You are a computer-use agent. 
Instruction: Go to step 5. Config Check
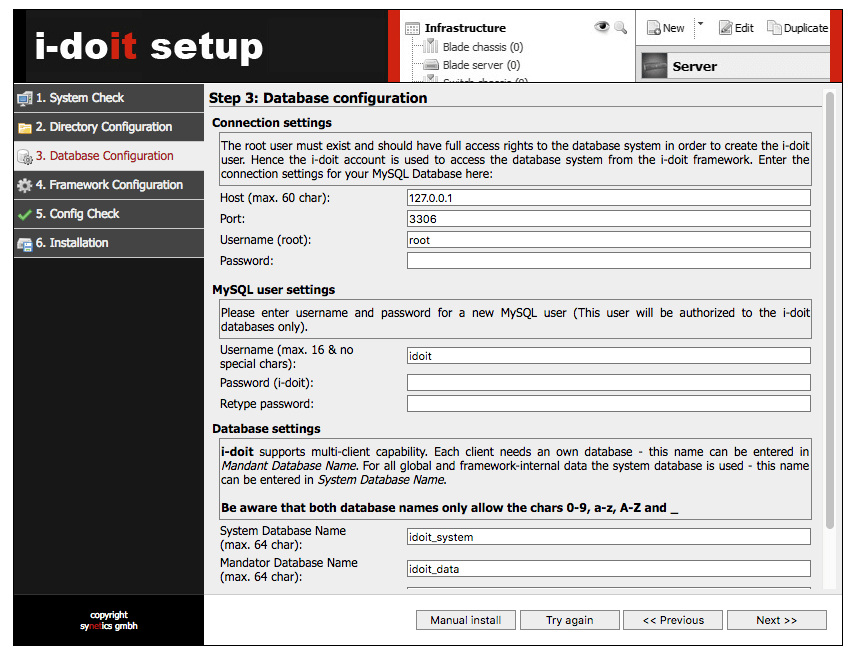pos(109,214)
